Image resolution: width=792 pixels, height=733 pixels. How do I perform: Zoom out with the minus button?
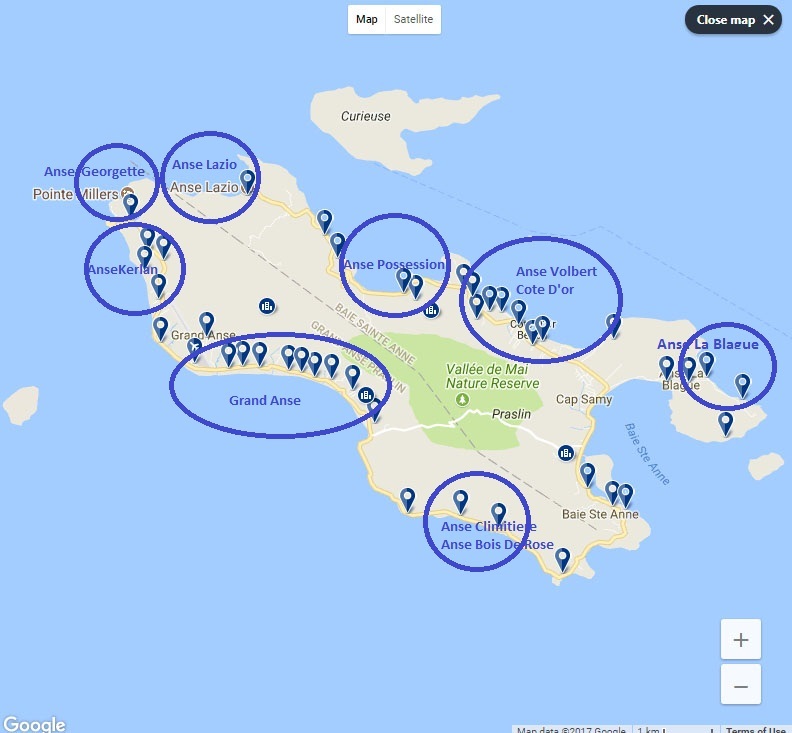click(740, 686)
